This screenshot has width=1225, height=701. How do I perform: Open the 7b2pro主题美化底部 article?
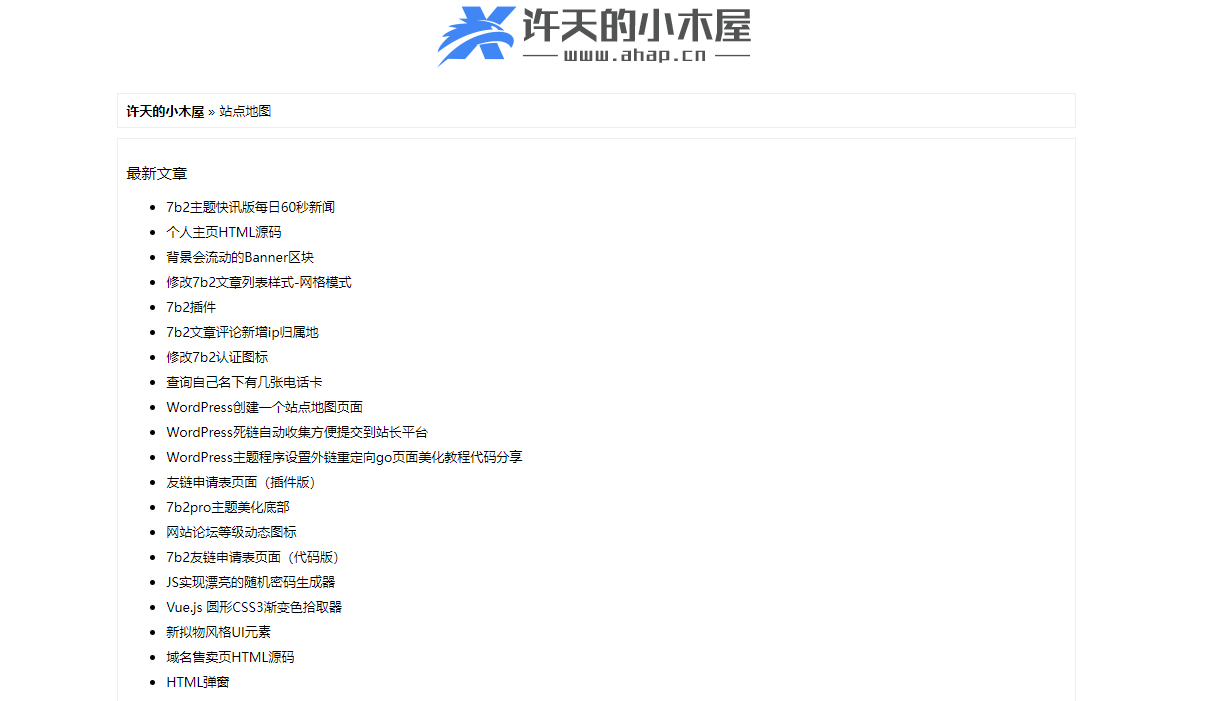point(228,507)
